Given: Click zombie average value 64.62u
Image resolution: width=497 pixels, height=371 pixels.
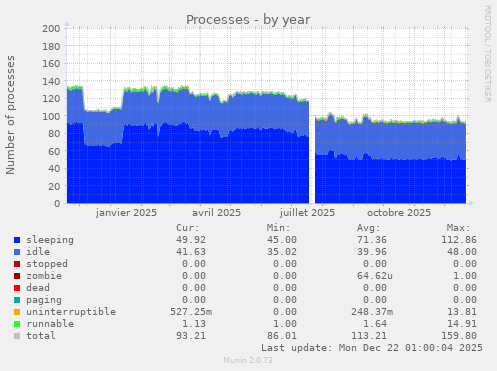Looking at the screenshot, I should coord(375,276).
